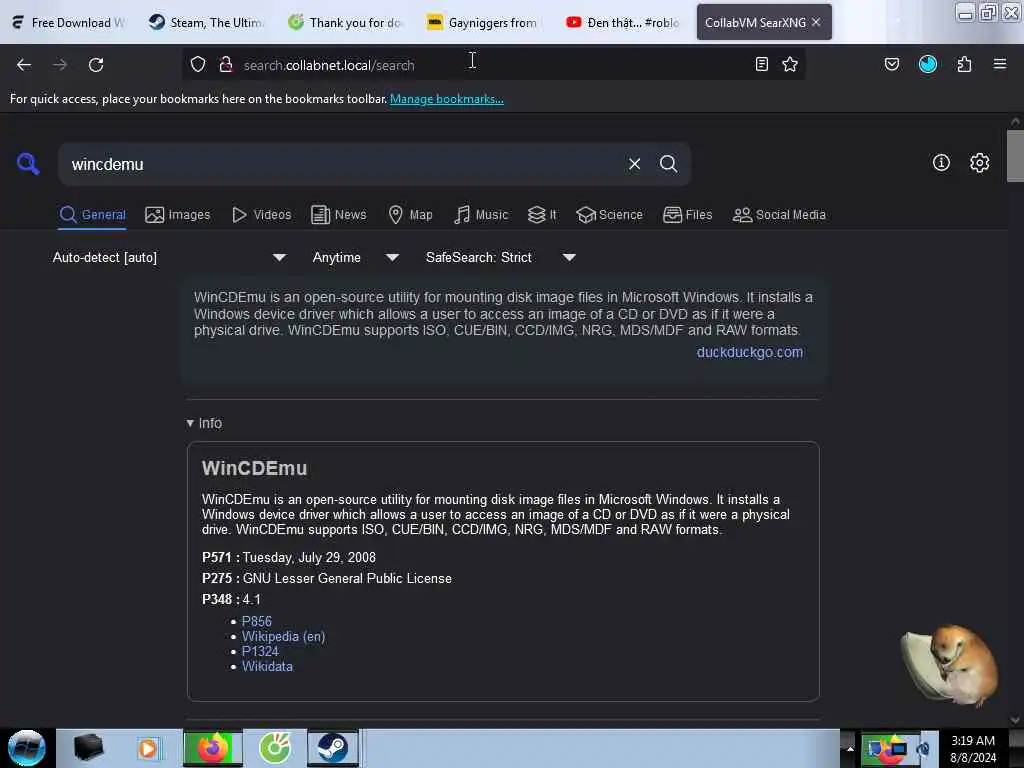Open the tracking protection shield icon
1024x768 pixels.
[198, 64]
